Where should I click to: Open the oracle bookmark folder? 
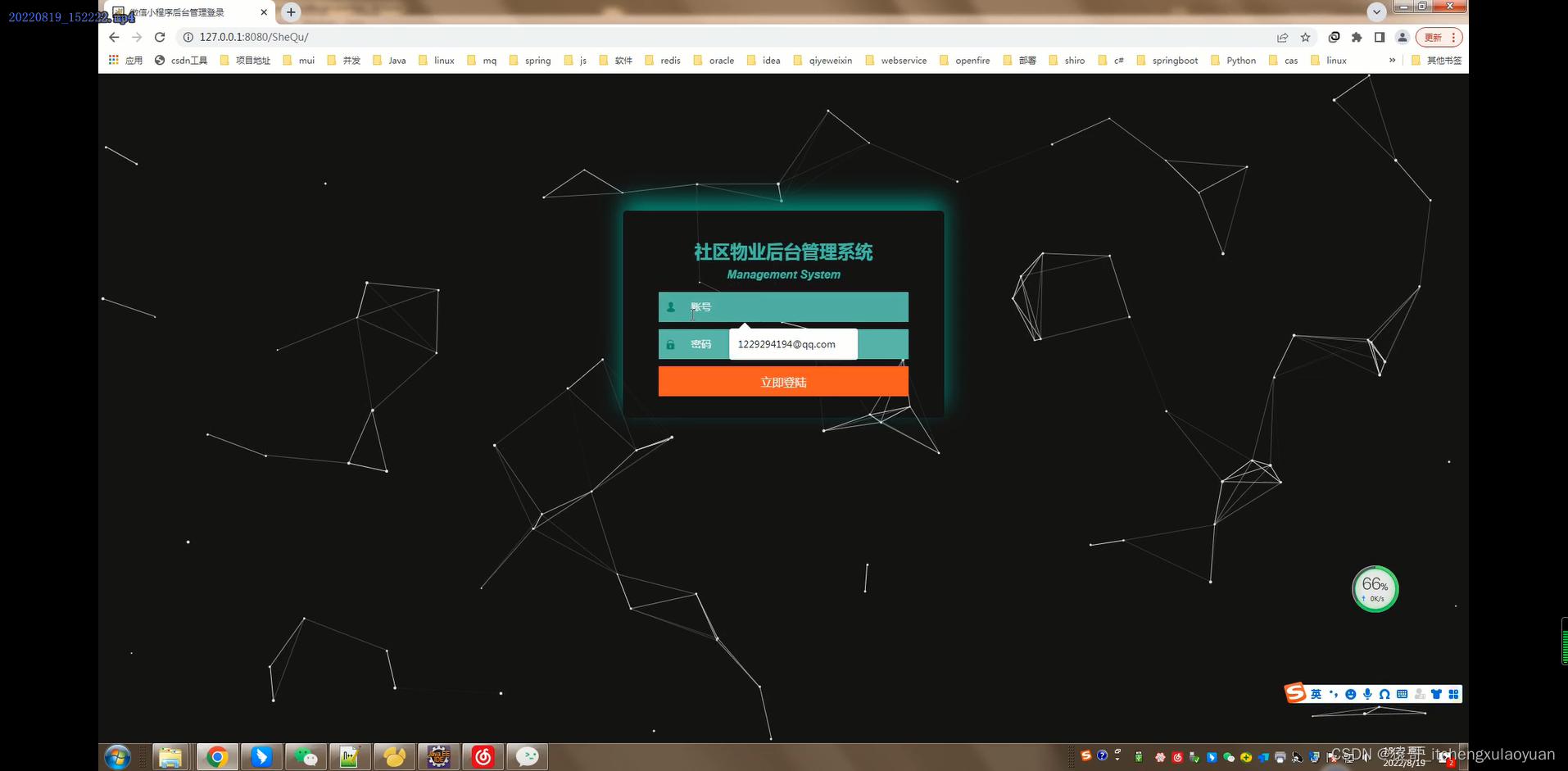[x=714, y=60]
